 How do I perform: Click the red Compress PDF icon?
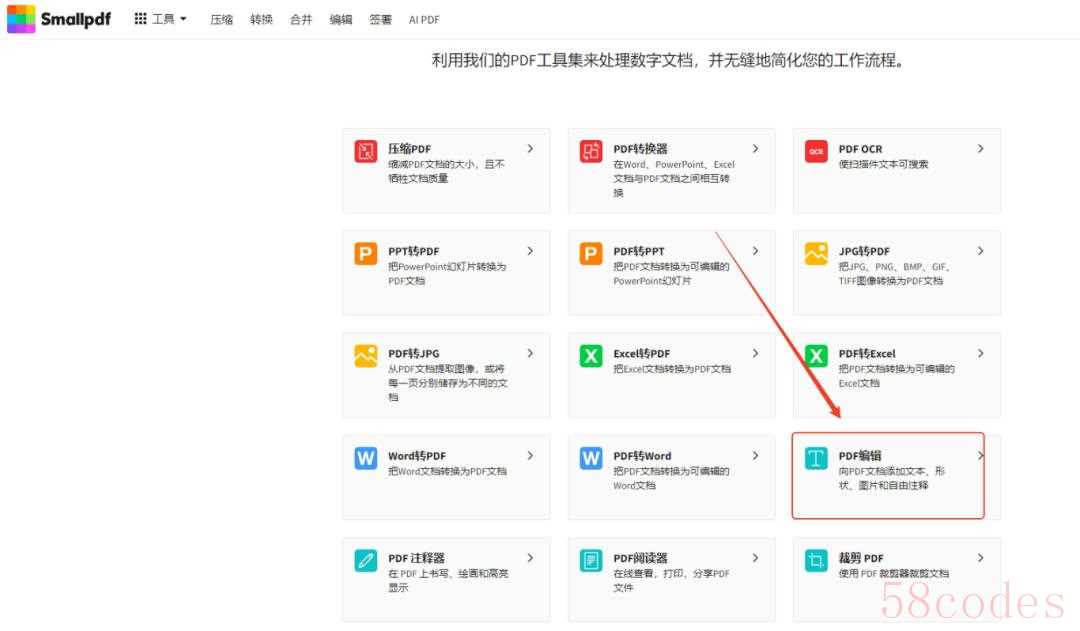(x=366, y=152)
